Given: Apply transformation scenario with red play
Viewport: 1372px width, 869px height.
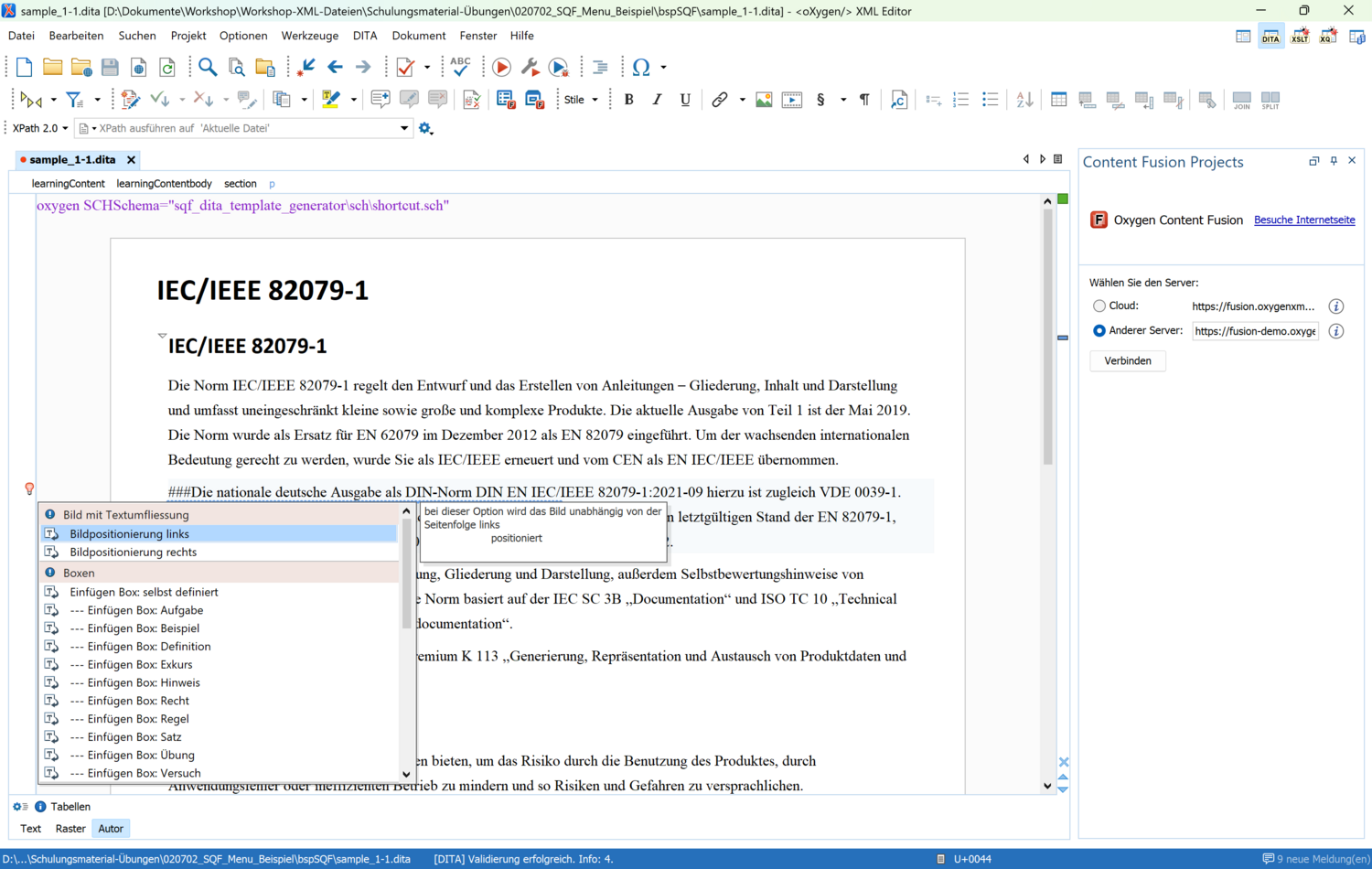Looking at the screenshot, I should [x=501, y=67].
